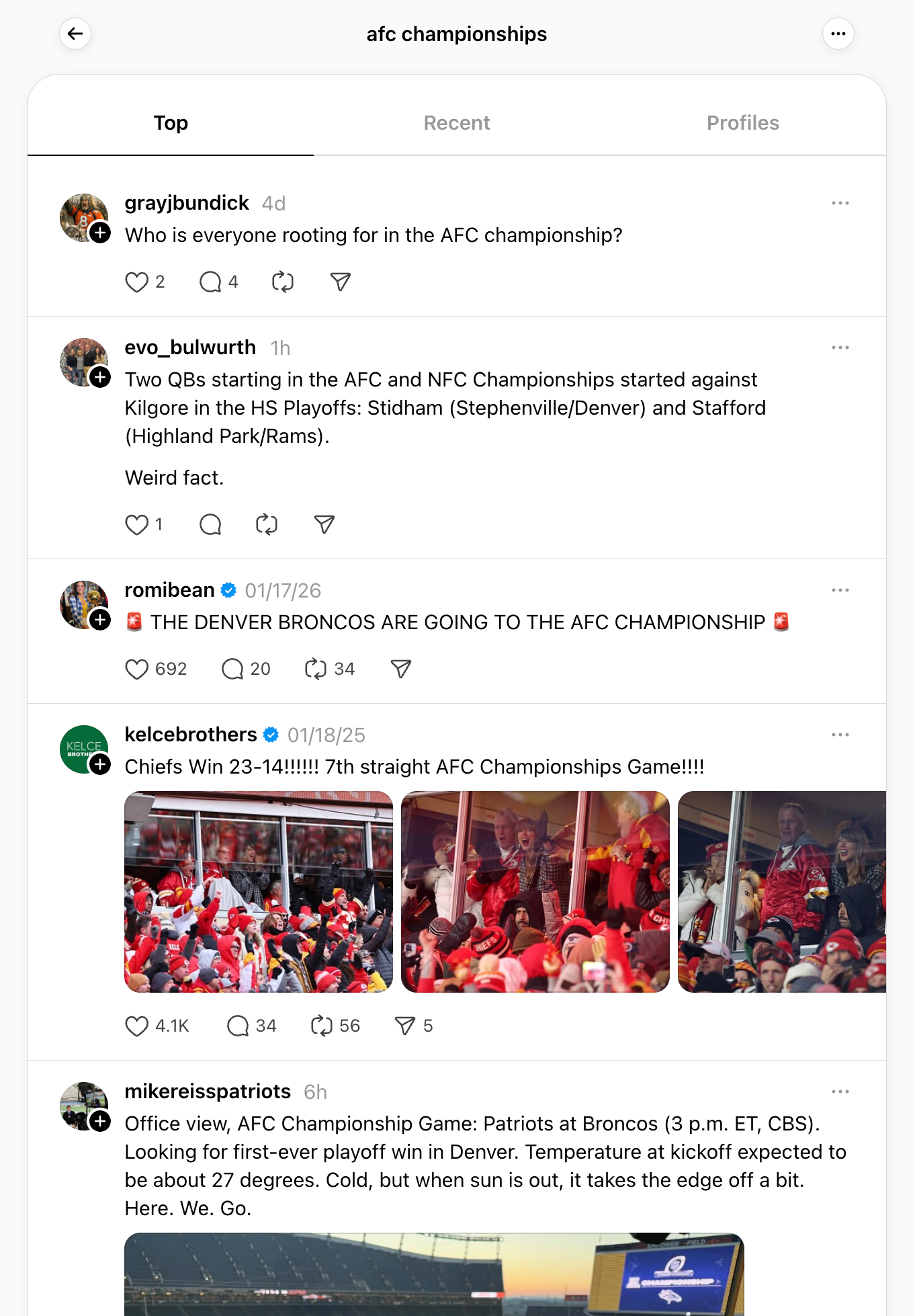Reply to kelcebrothers' Chiefs post

point(238,1026)
